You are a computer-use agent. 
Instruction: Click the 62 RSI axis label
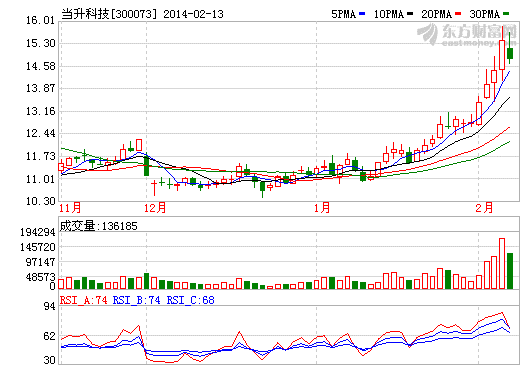pyautogui.click(x=49, y=336)
